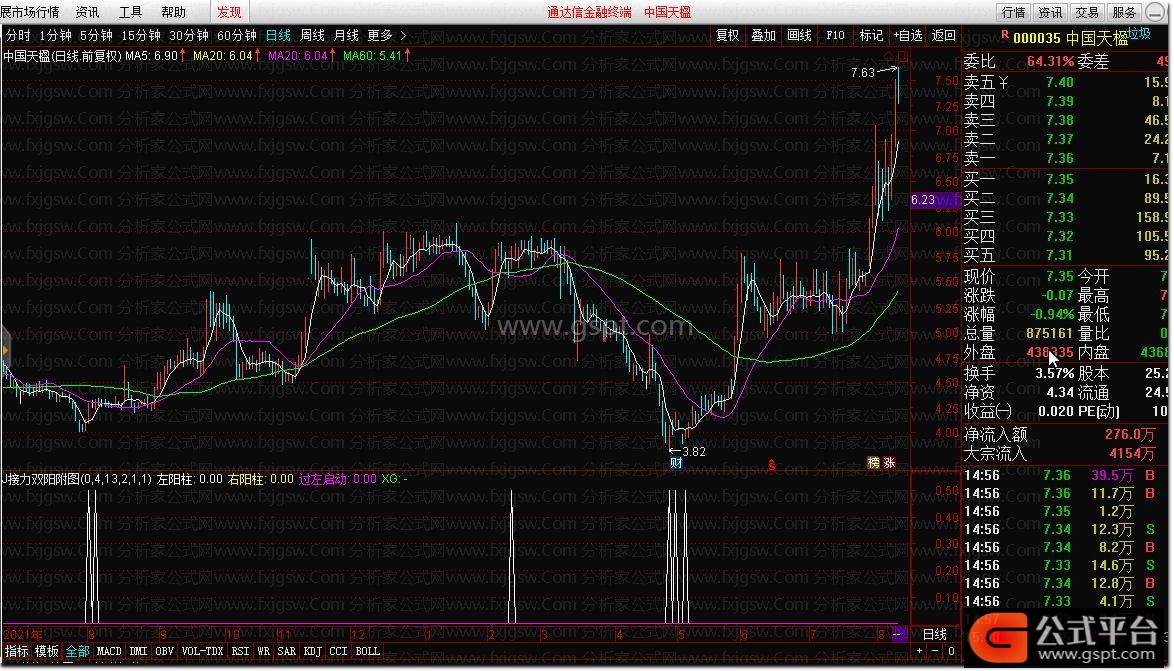
Task: Click the 叠加 overlay button
Action: 764,35
